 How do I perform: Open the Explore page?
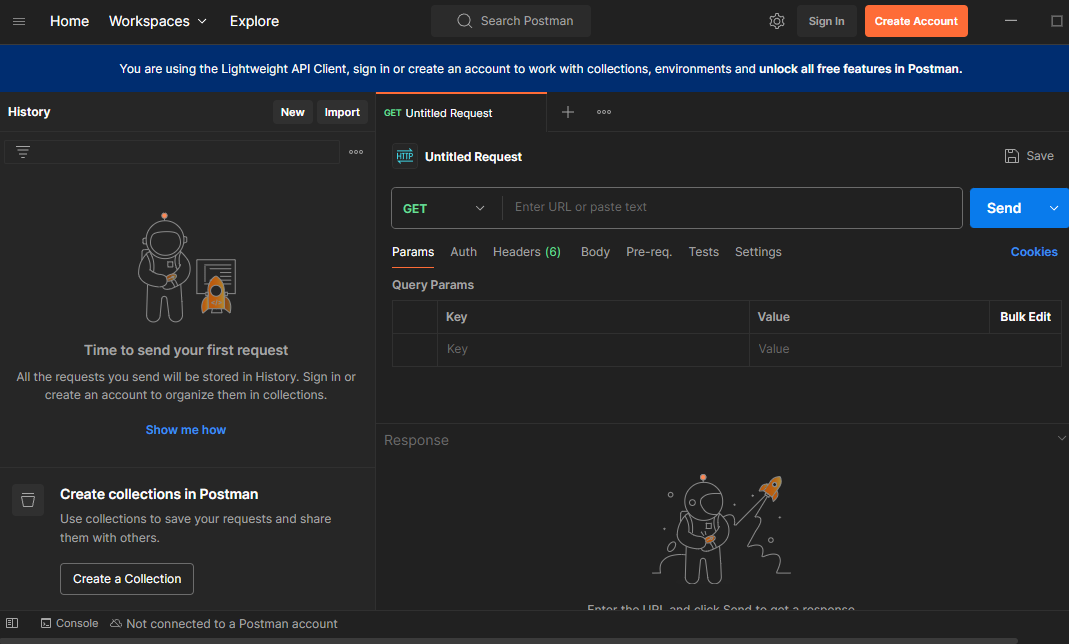point(254,21)
